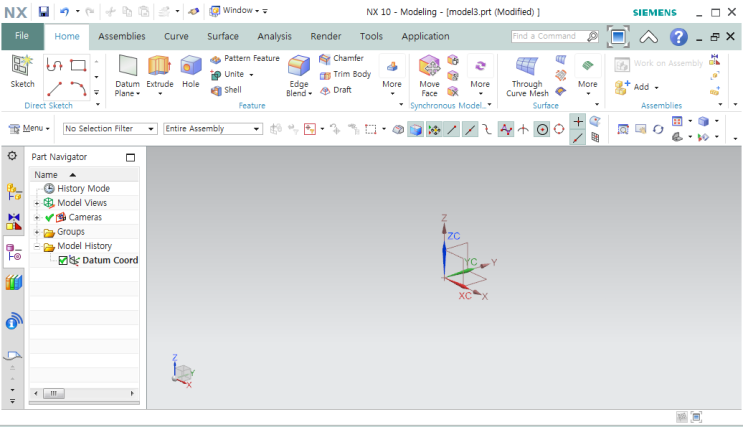
Task: Open the File tab
Action: pos(22,36)
